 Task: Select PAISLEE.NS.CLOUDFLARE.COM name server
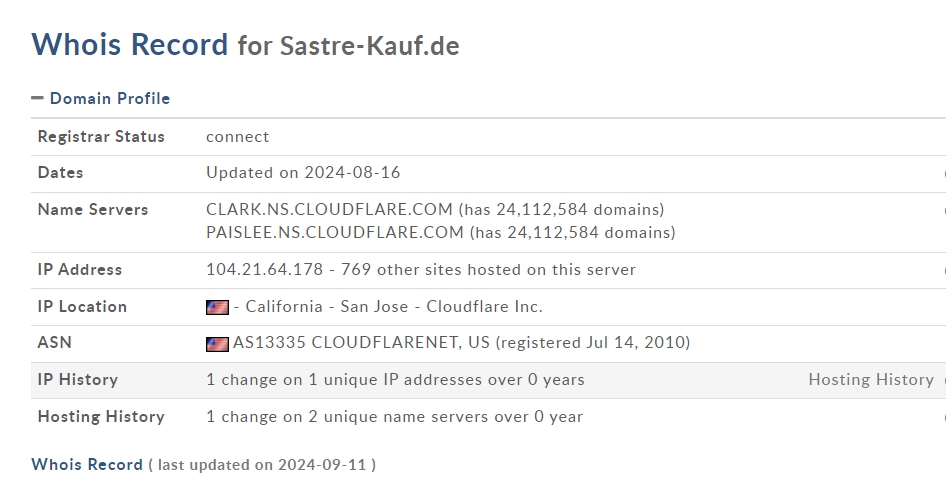335,232
